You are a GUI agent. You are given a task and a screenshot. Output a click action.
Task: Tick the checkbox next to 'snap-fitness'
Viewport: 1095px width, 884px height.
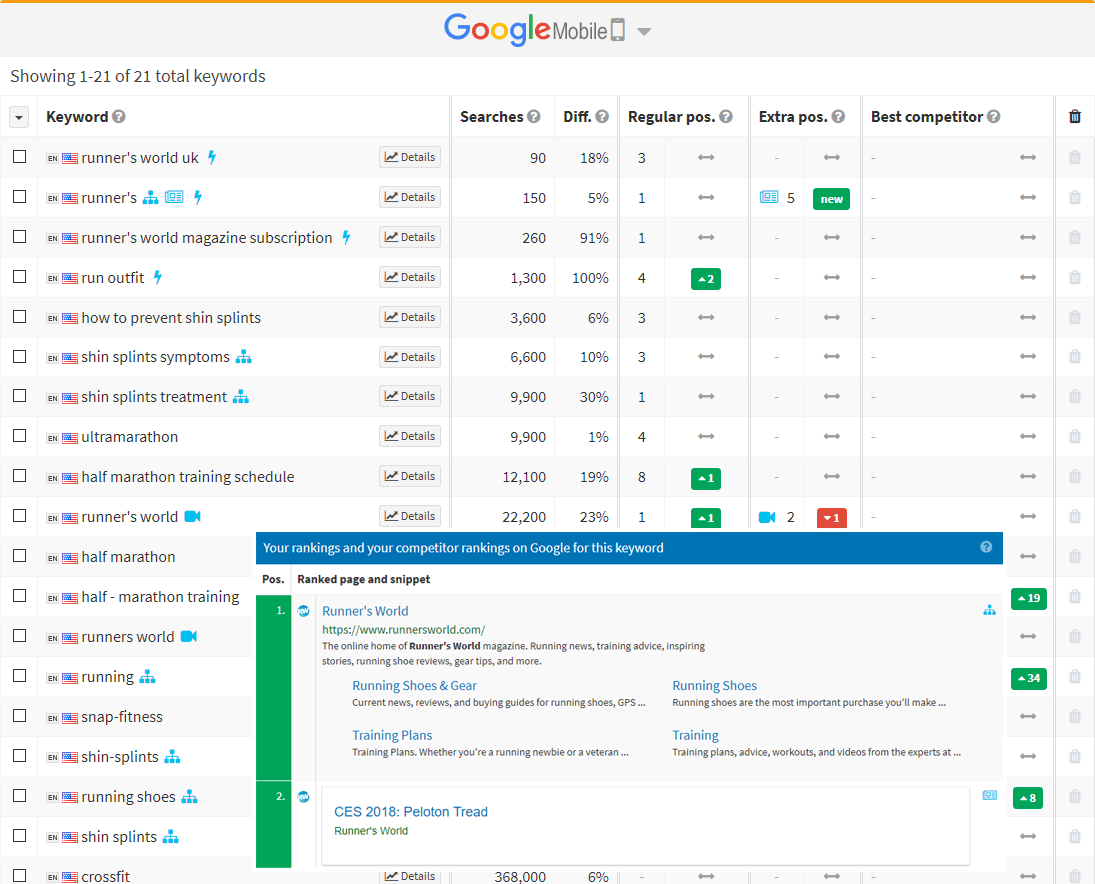18,716
